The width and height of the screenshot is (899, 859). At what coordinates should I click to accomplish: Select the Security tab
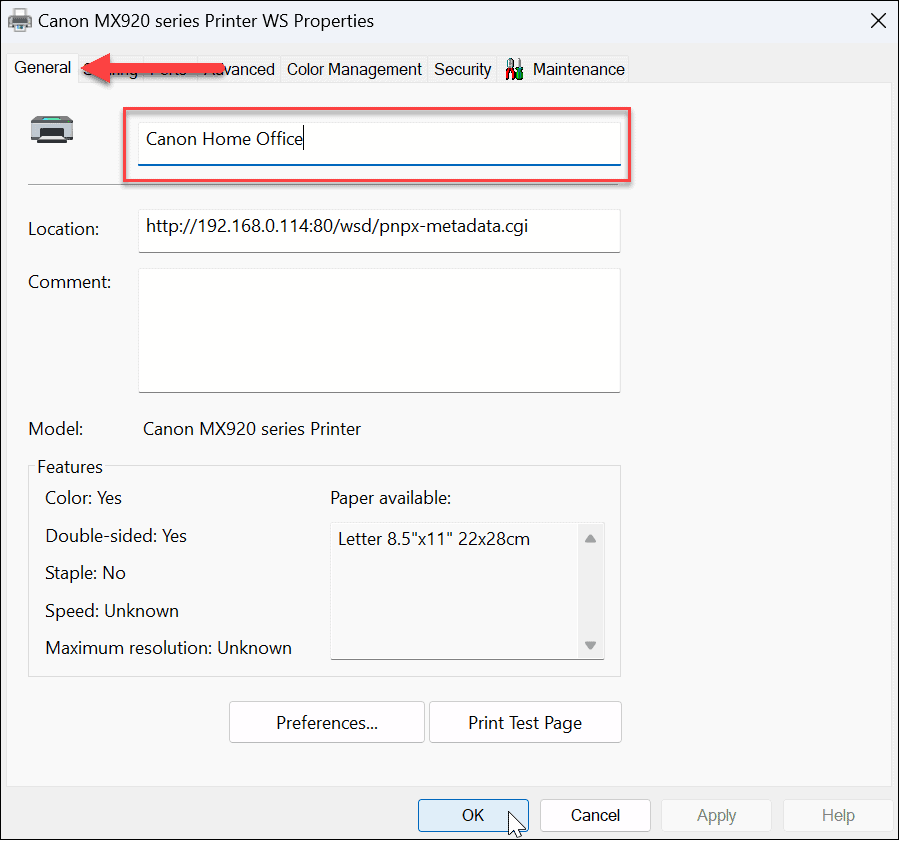[x=462, y=69]
